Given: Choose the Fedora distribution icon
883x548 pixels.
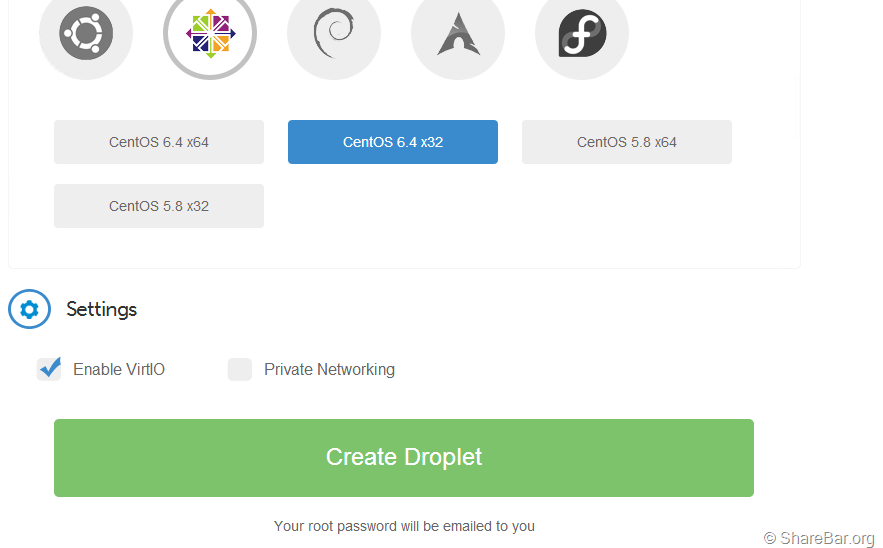Looking at the screenshot, I should coord(582,34).
